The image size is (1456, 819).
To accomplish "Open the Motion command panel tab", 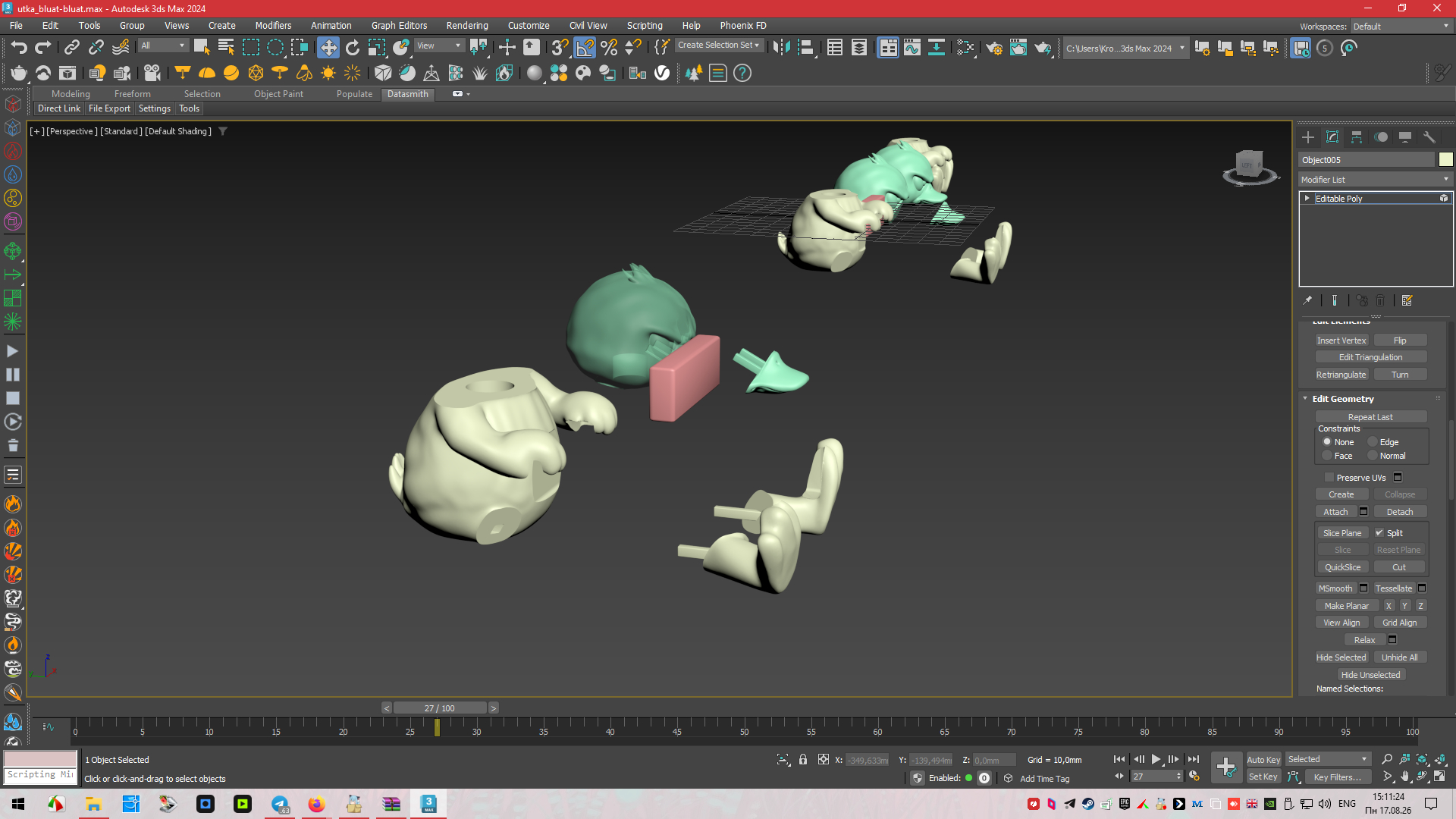I will pyautogui.click(x=1381, y=137).
